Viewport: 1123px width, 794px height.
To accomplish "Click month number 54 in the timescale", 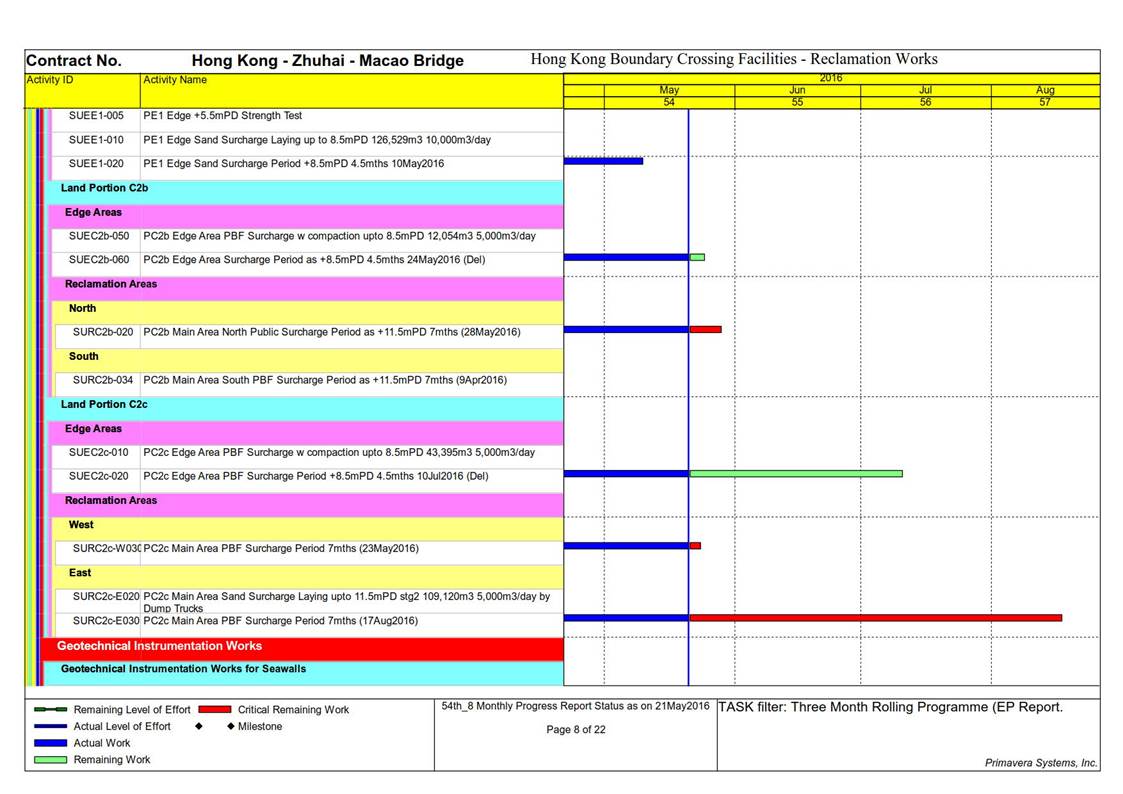I will pyautogui.click(x=669, y=102).
